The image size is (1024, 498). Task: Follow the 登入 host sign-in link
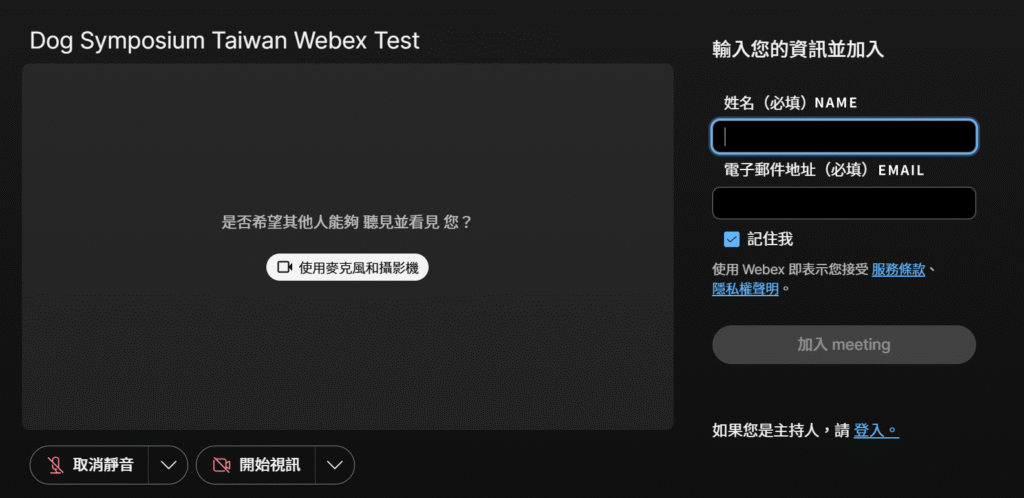pyautogui.click(x=875, y=431)
